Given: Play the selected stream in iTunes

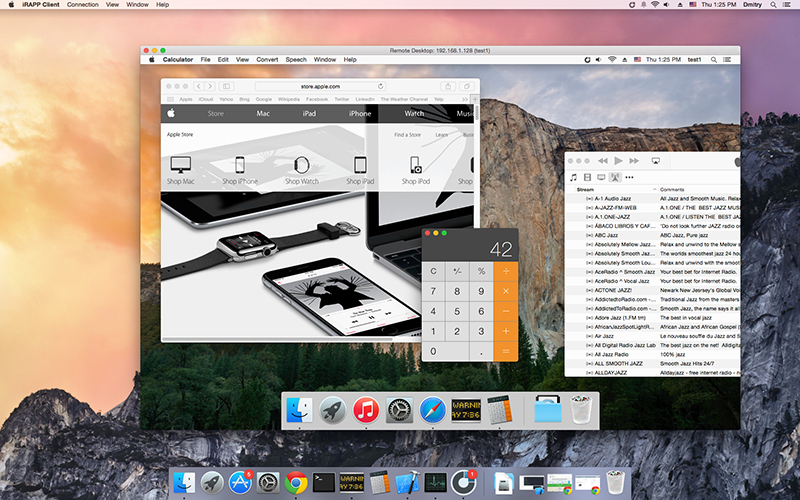Looking at the screenshot, I should (618, 161).
